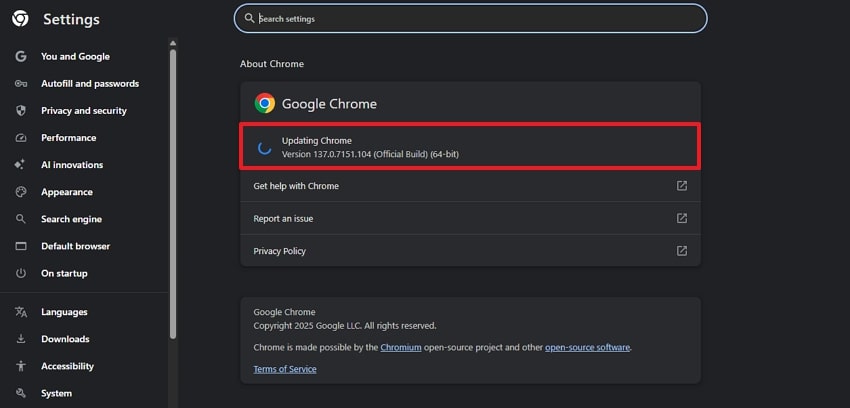Open Appearance settings

[x=67, y=192]
